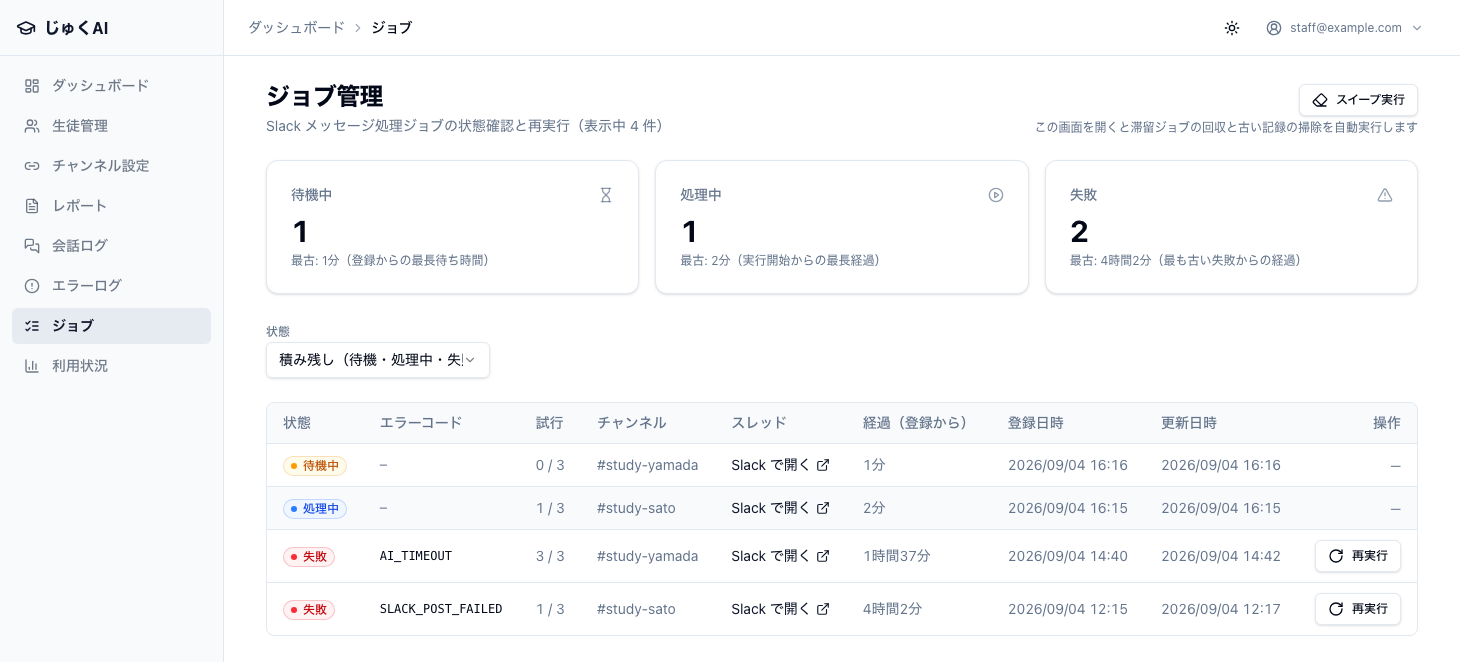Open 会話ログ in the sidebar

(x=111, y=246)
